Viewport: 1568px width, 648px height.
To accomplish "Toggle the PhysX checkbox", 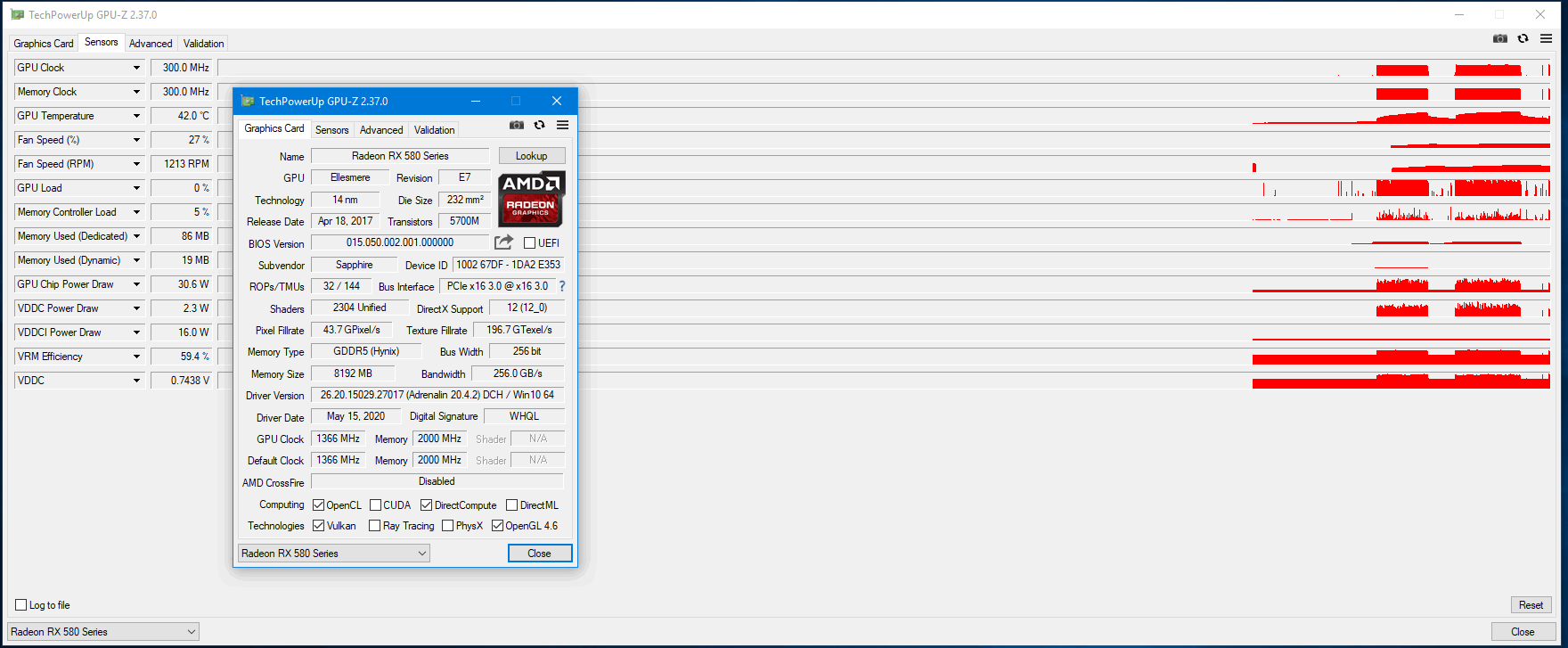I will 447,526.
